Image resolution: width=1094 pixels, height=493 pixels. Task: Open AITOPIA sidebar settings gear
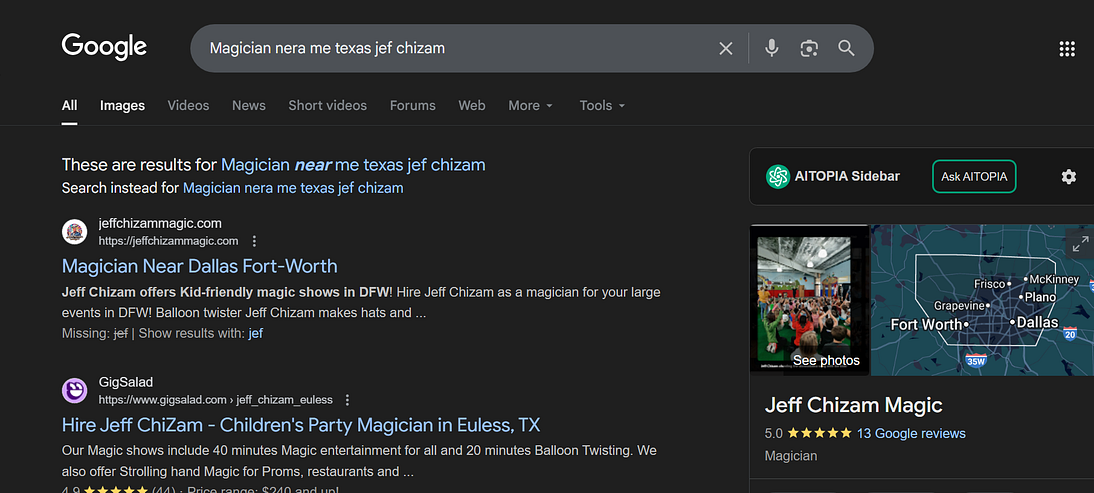tap(1068, 176)
